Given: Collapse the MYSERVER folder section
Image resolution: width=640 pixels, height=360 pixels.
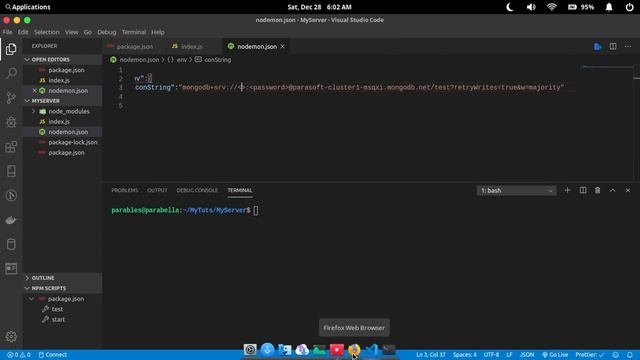Looking at the screenshot, I should coord(62,101).
